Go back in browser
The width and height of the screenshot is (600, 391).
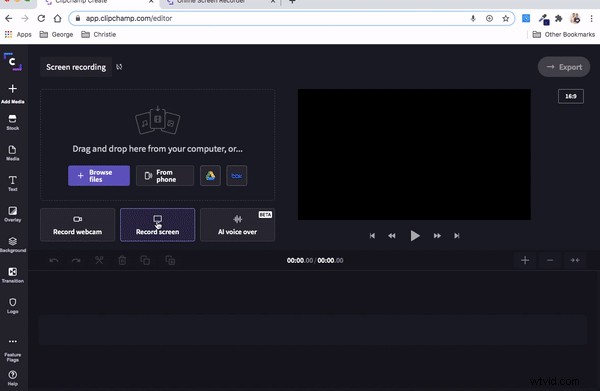pyautogui.click(x=8, y=18)
